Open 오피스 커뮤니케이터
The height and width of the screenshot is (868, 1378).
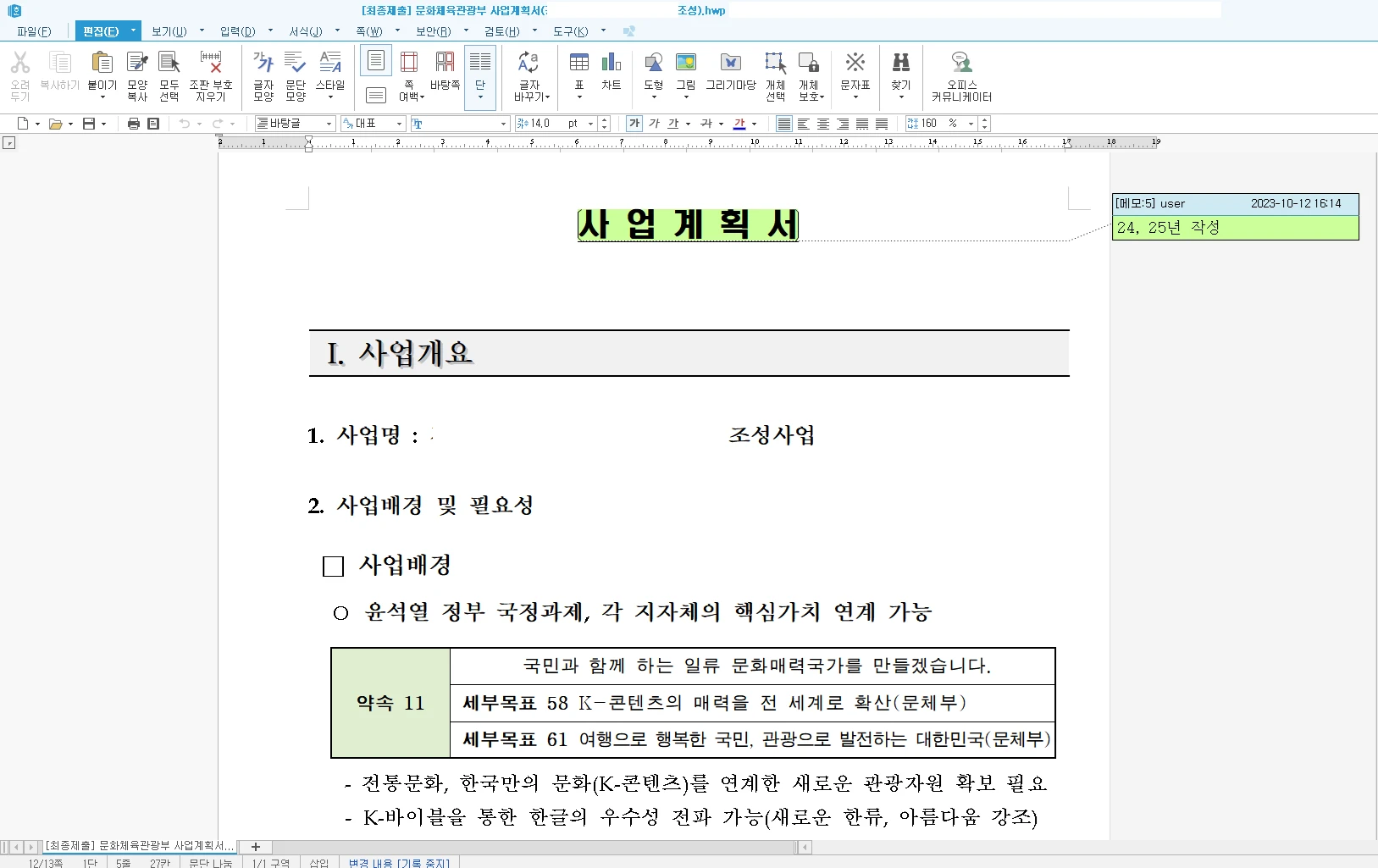pyautogui.click(x=961, y=75)
